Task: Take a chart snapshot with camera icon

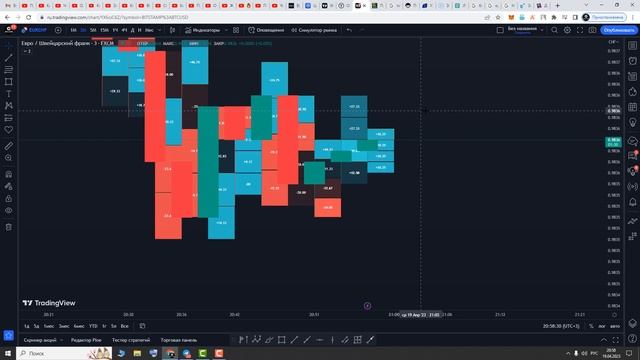Action: tap(592, 30)
